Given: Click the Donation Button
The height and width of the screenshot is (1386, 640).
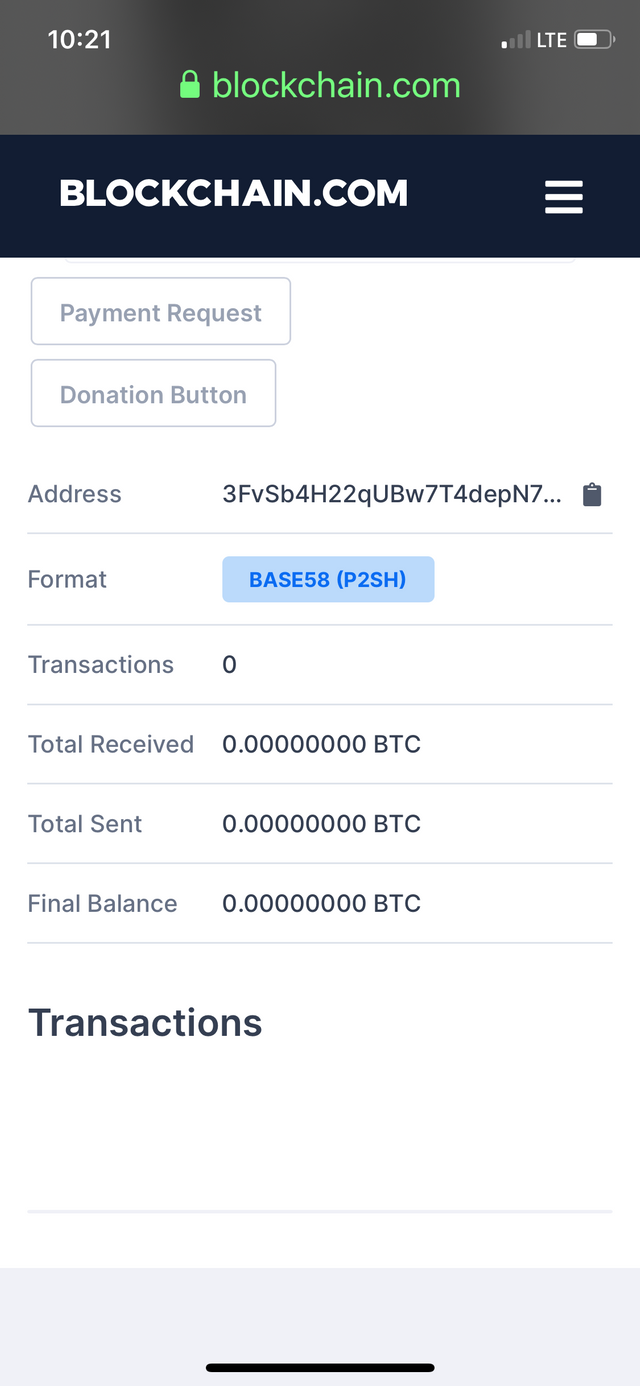Looking at the screenshot, I should point(153,394).
